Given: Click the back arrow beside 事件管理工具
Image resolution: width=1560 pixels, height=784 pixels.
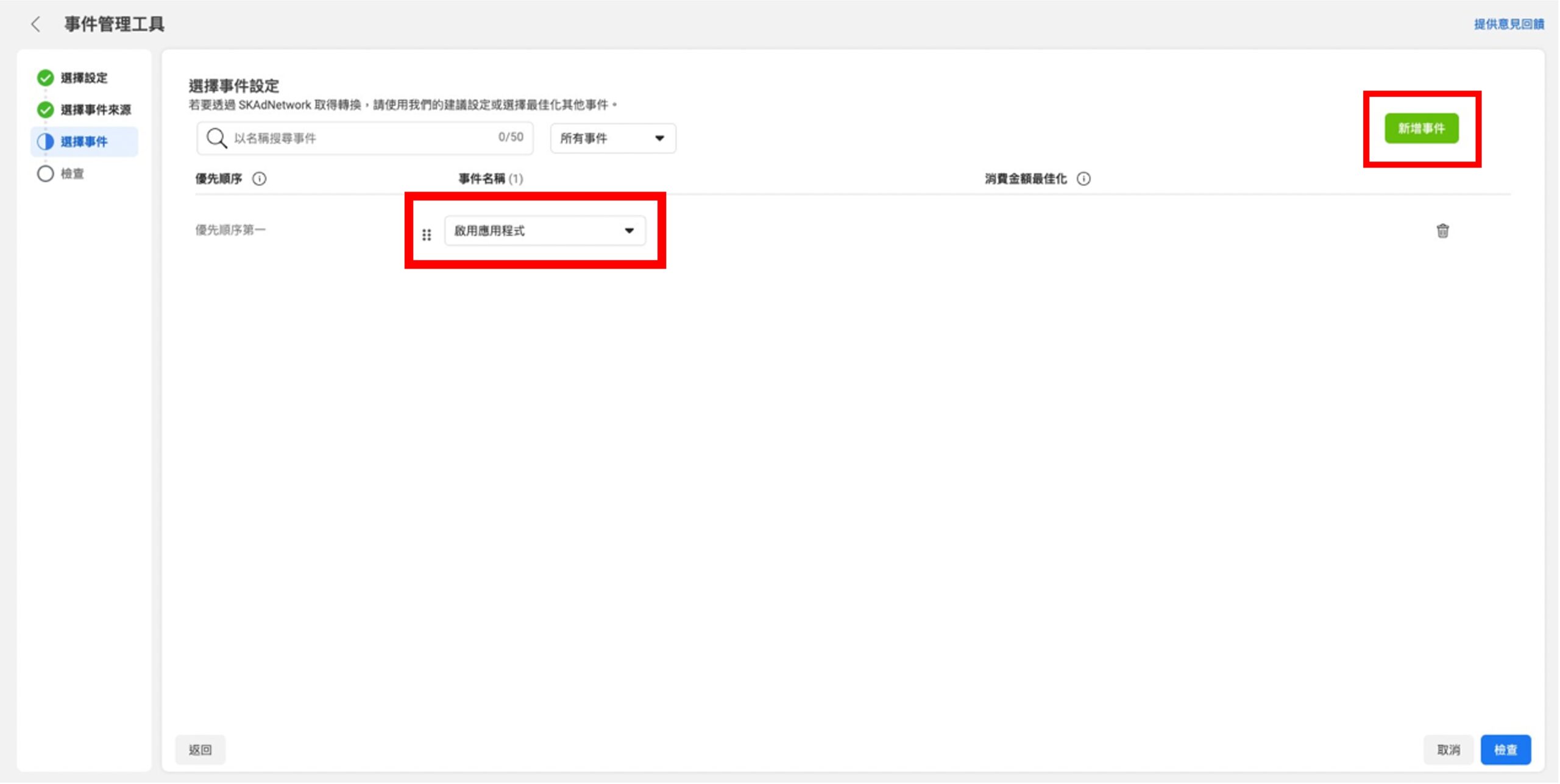Looking at the screenshot, I should (x=35, y=24).
